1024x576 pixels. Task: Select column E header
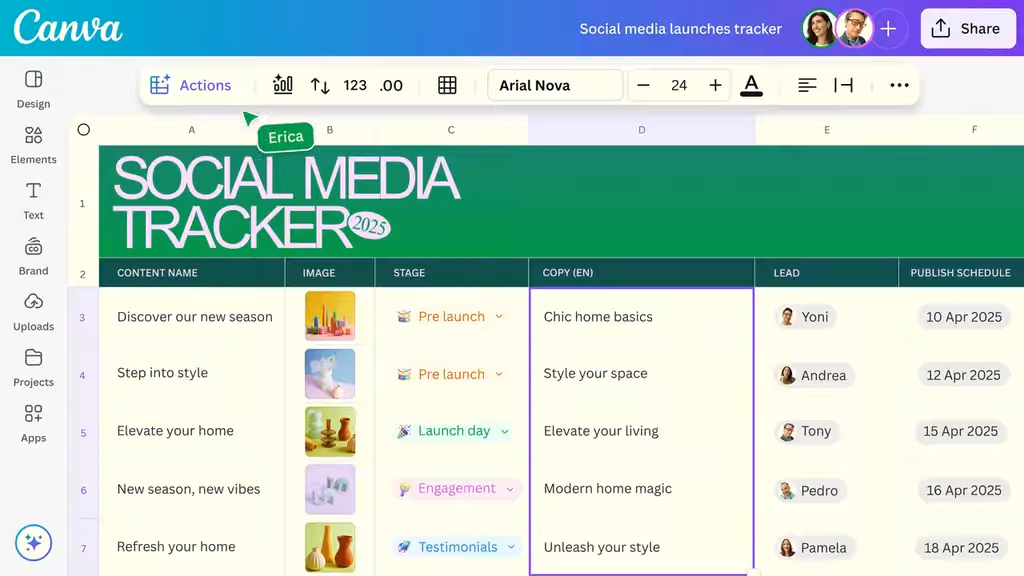(827, 130)
